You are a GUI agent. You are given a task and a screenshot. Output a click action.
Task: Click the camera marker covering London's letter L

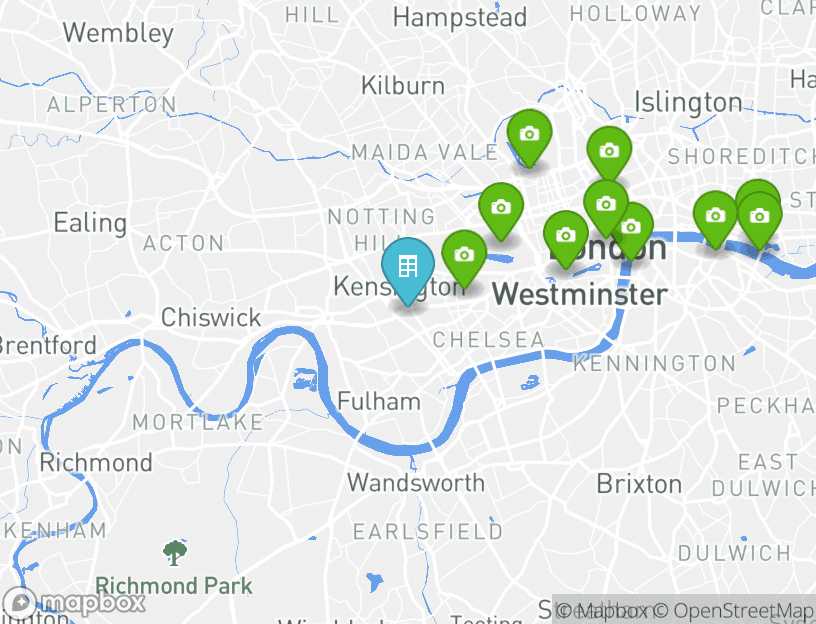[x=566, y=239]
